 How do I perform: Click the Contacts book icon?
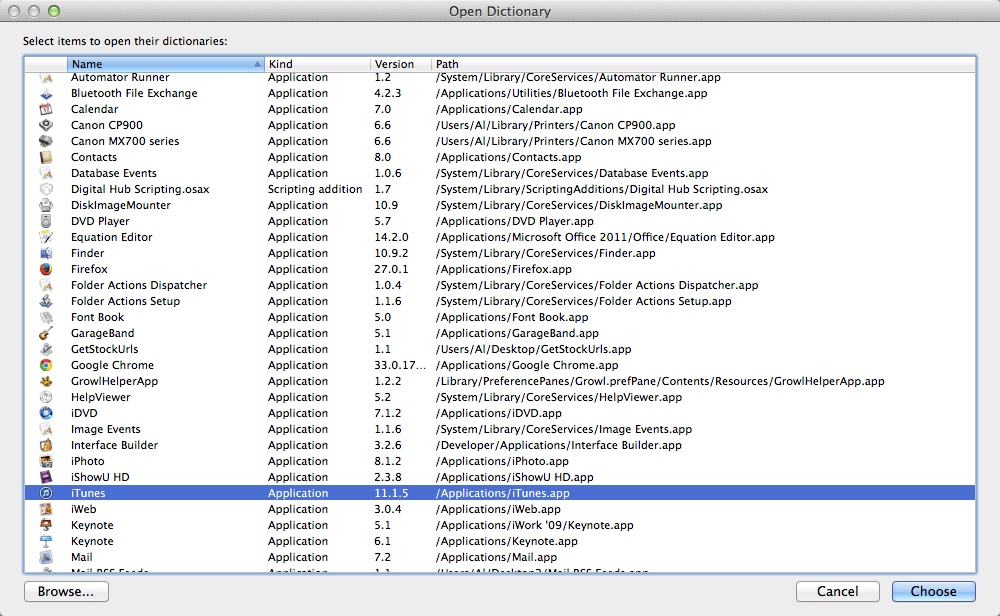pos(46,158)
